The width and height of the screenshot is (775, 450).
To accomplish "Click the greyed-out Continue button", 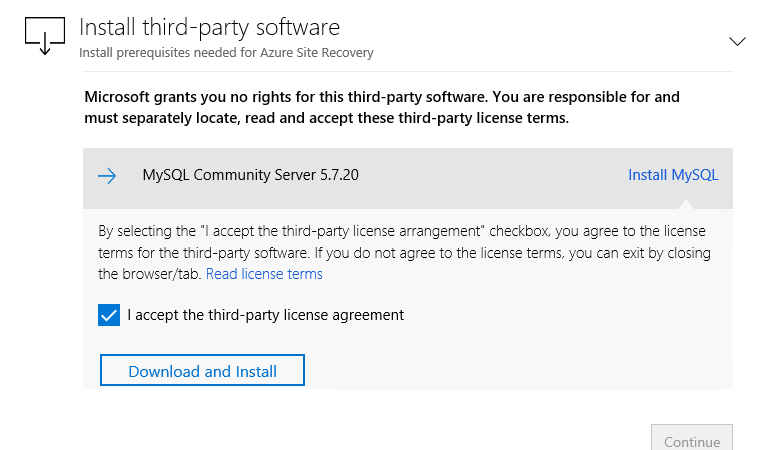I will click(691, 437).
